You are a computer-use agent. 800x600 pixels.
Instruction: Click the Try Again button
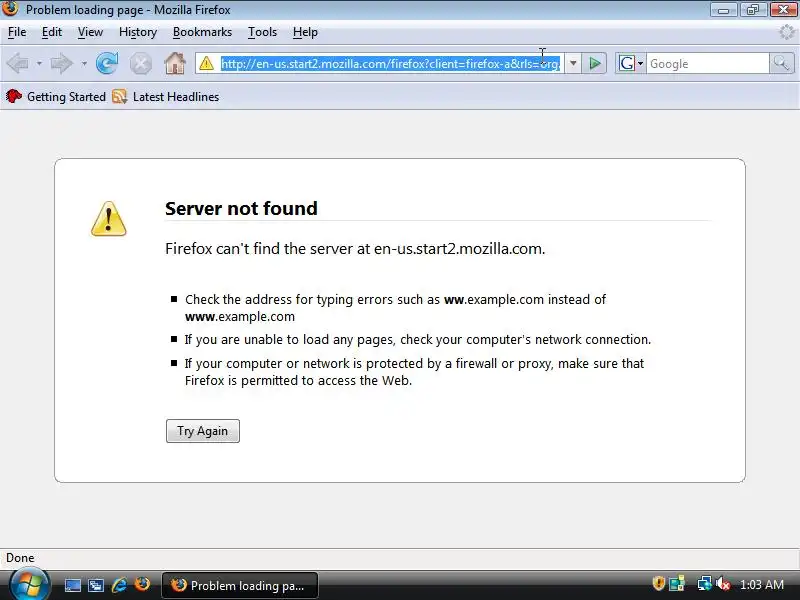203,431
